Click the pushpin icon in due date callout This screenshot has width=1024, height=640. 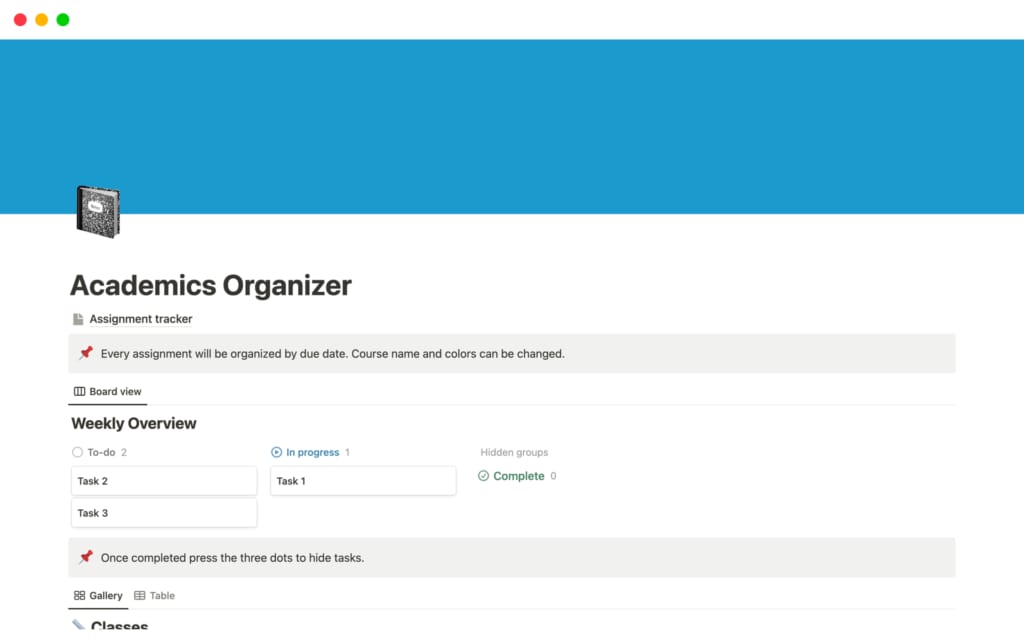[x=86, y=353]
